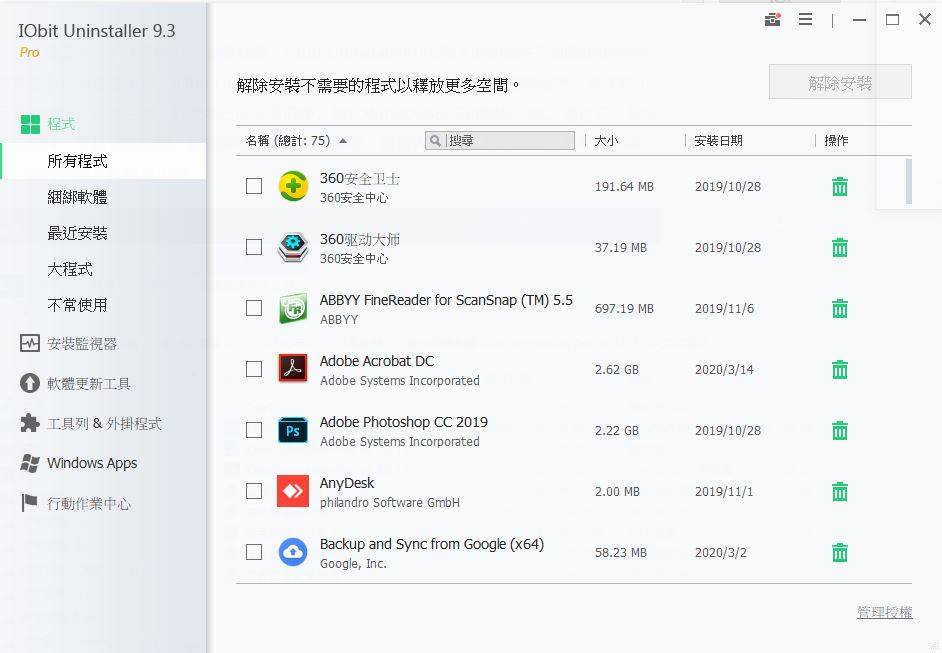This screenshot has height=653, width=942.
Task: Click the 360安全卫士 application icon
Action: [x=293, y=186]
